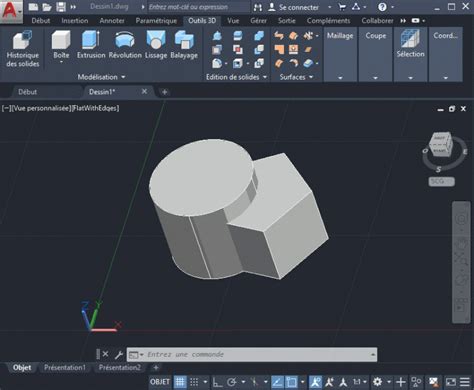Viewport: 474px width, 390px height.
Task: Select the Boîte box tool
Action: click(x=61, y=43)
